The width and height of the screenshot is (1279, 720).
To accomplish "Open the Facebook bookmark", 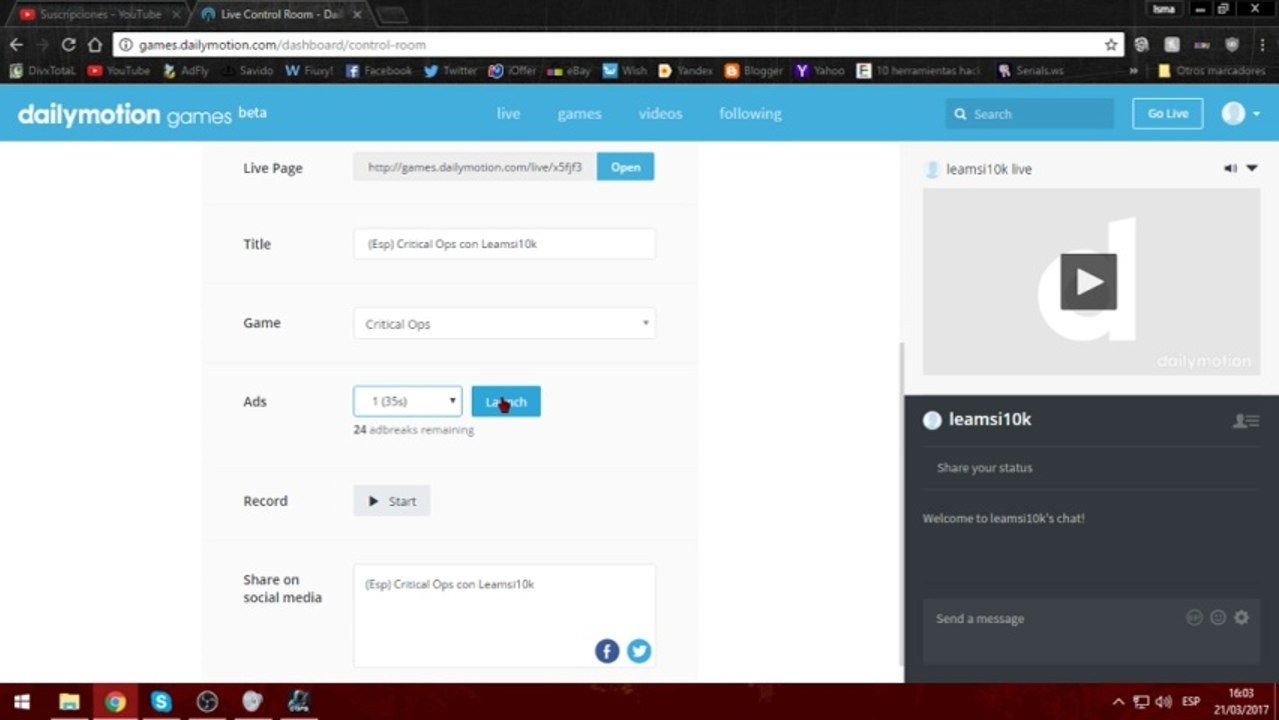I will coord(379,71).
